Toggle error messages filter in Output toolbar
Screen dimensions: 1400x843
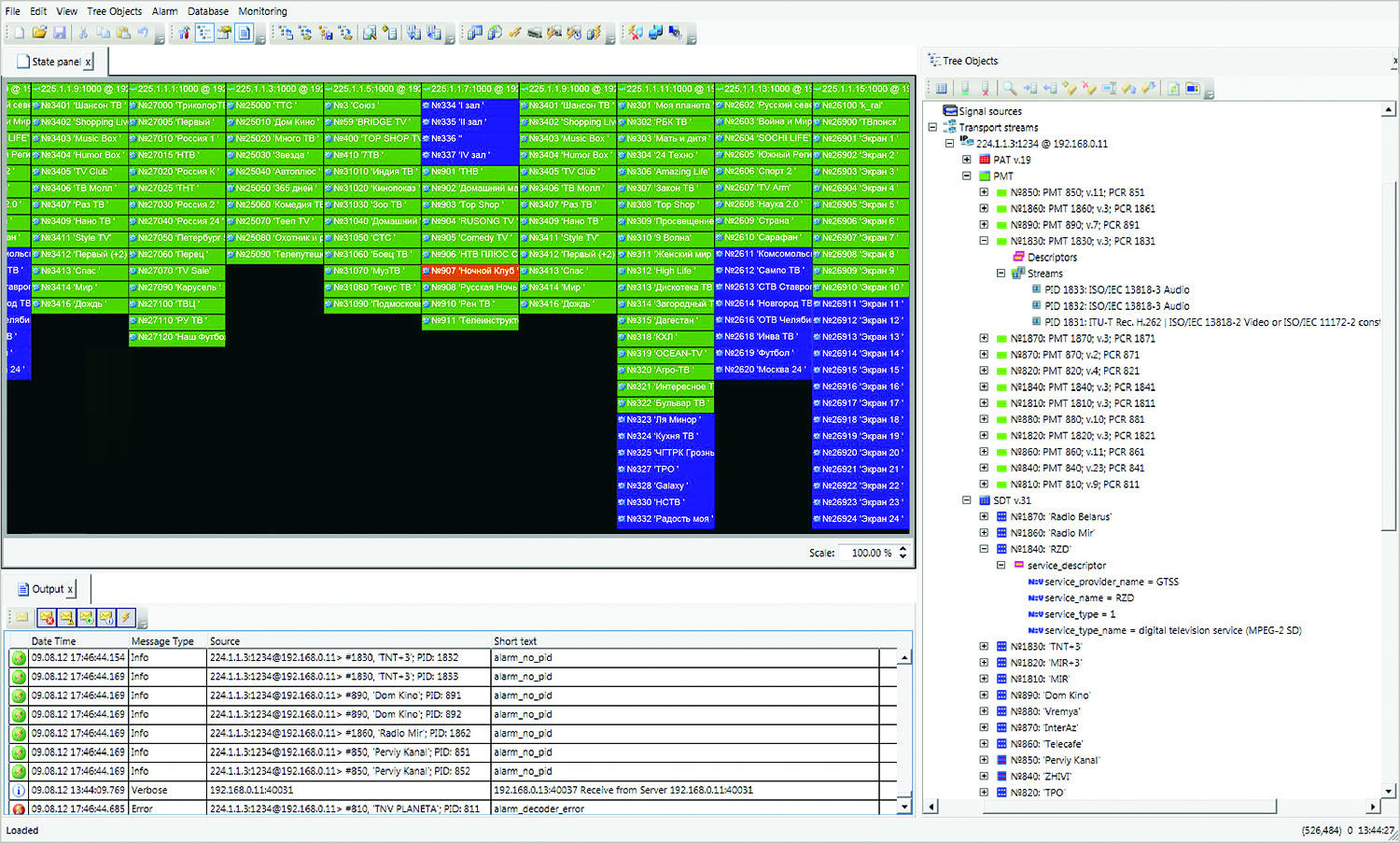[47, 617]
